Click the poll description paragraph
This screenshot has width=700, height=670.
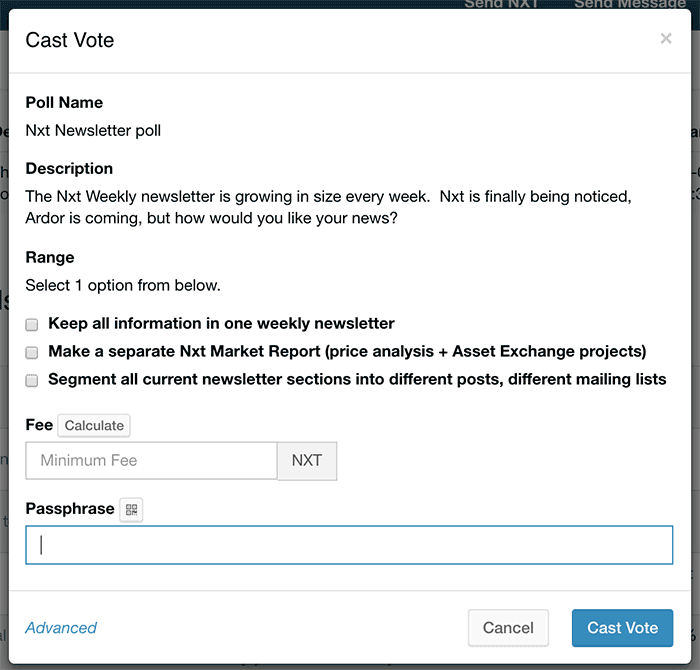tap(329, 207)
